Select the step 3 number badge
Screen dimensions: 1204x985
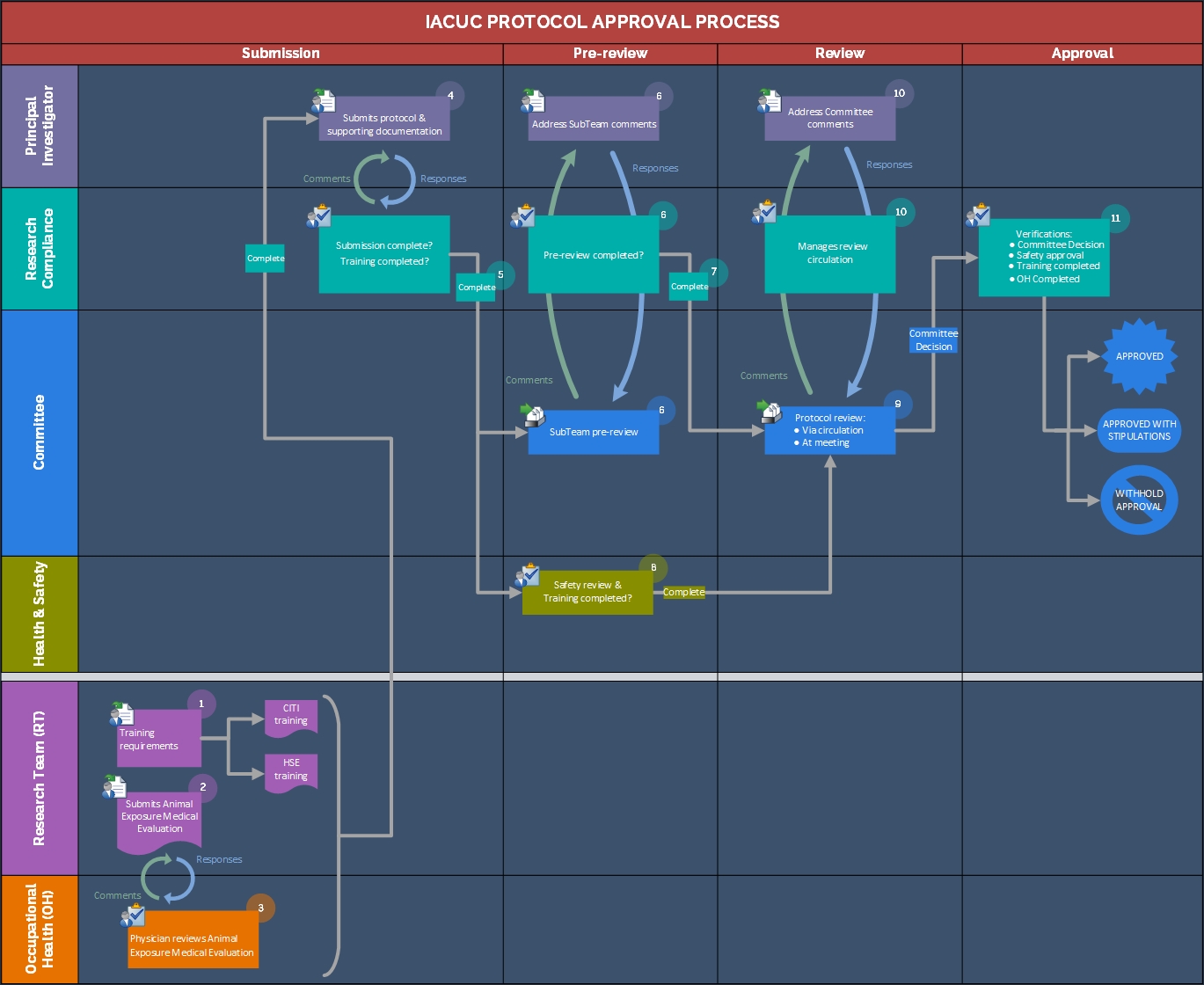pos(260,908)
